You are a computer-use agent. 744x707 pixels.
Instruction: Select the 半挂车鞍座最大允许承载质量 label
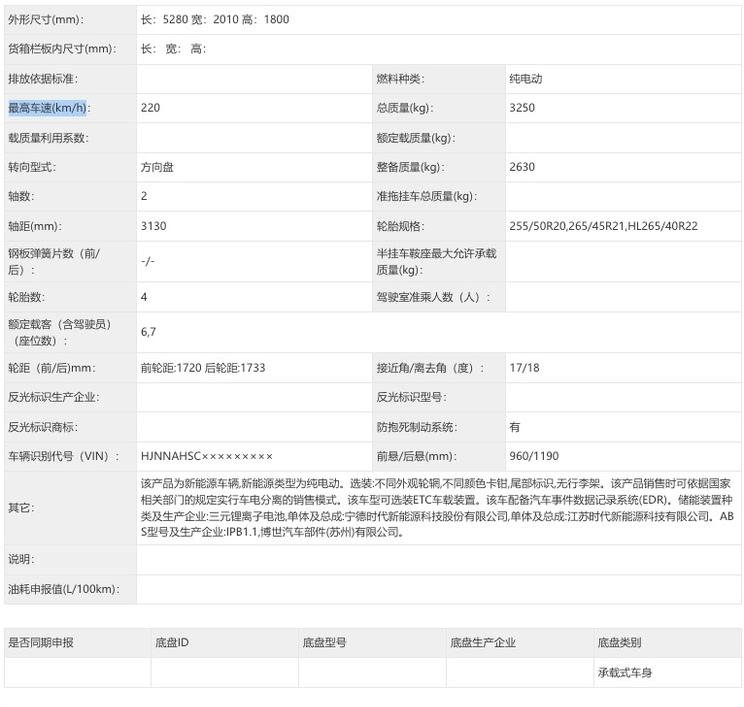click(437, 262)
